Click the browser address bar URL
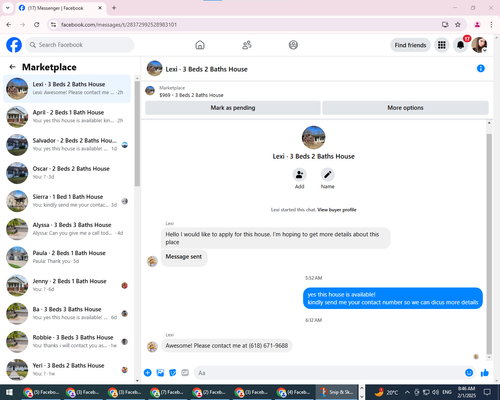 (119, 25)
